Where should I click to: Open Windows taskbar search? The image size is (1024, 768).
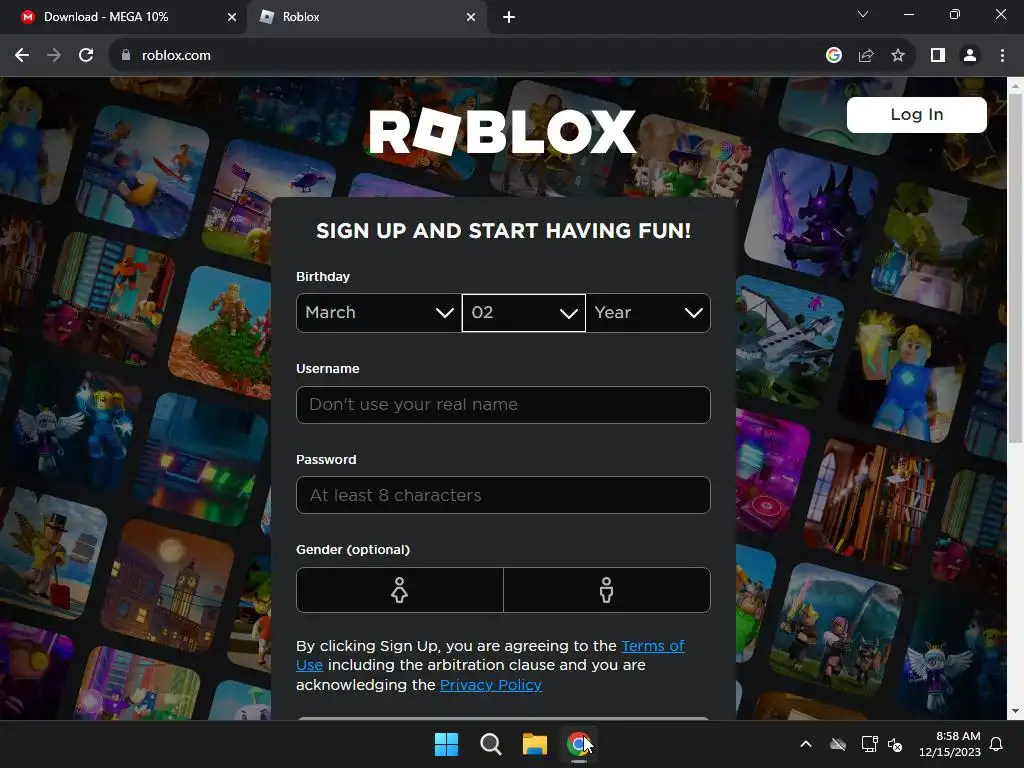coord(490,744)
